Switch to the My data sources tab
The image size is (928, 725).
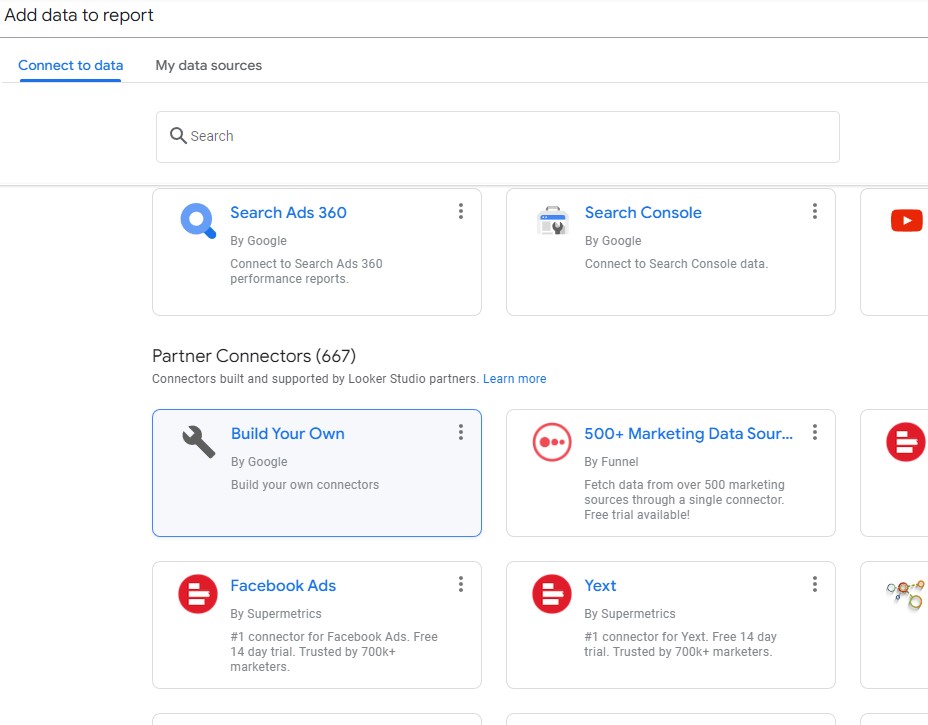pyautogui.click(x=208, y=66)
